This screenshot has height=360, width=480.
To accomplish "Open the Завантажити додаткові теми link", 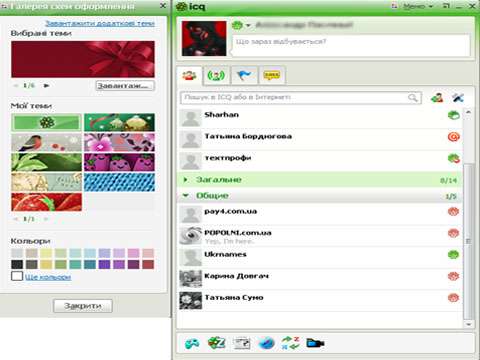I will click(100, 23).
